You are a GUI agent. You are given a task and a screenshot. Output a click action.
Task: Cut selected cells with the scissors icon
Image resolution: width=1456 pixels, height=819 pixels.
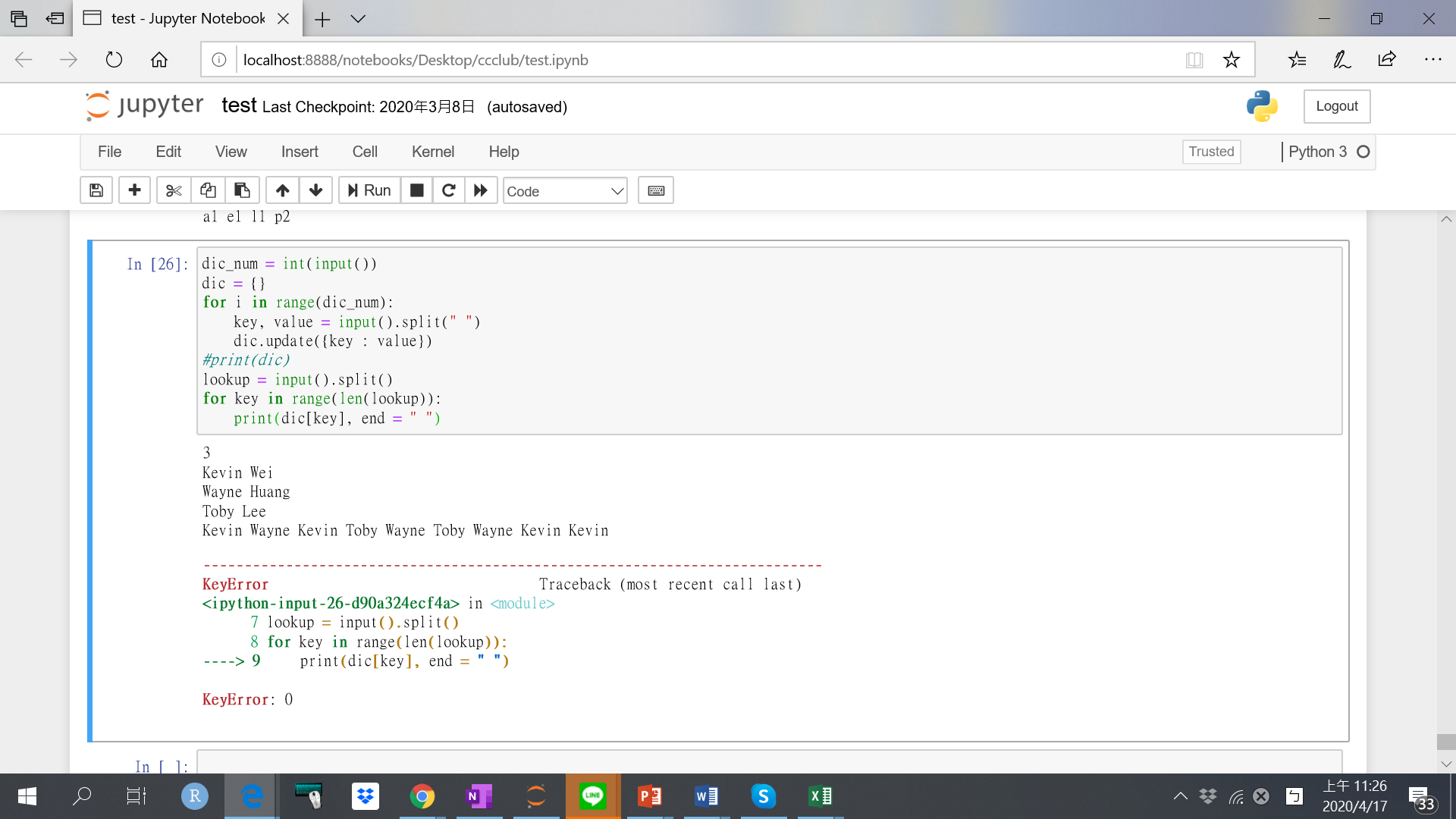173,190
